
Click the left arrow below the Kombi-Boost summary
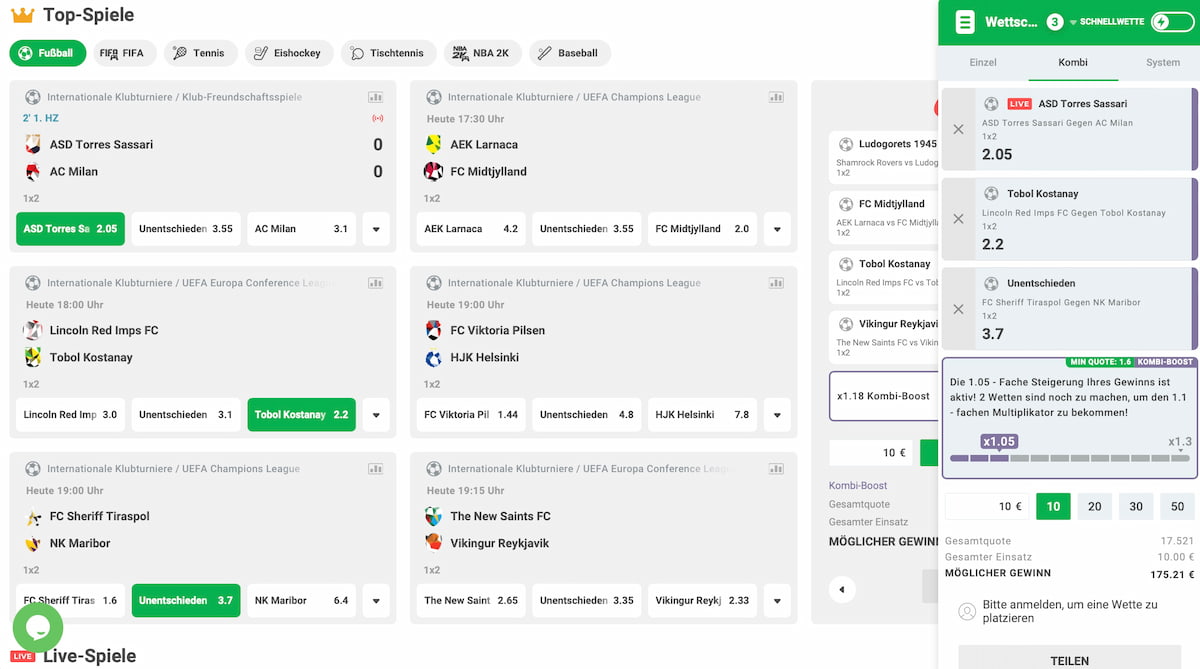point(842,590)
